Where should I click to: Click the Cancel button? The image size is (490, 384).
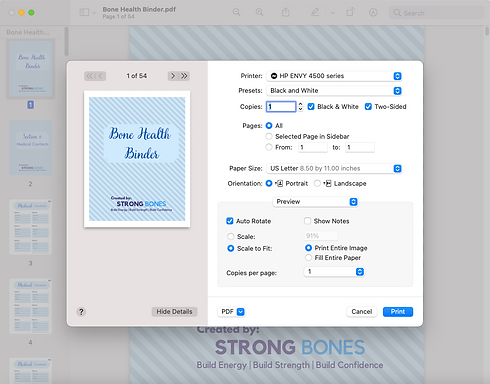click(x=362, y=312)
